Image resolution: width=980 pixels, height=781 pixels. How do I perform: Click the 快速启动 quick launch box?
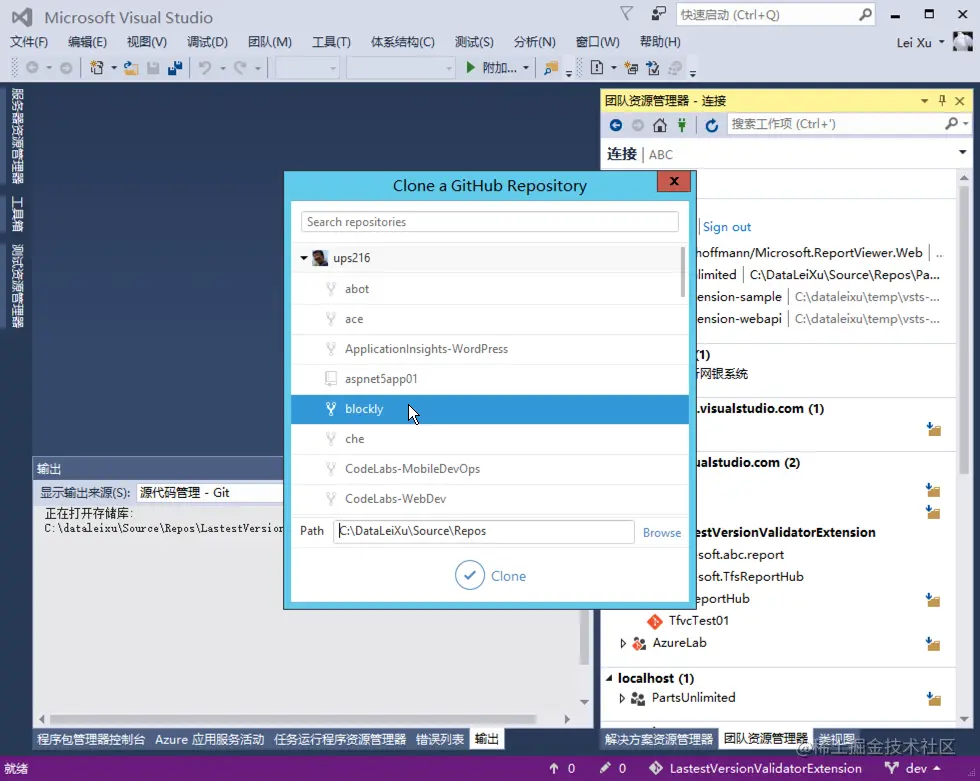pos(775,14)
